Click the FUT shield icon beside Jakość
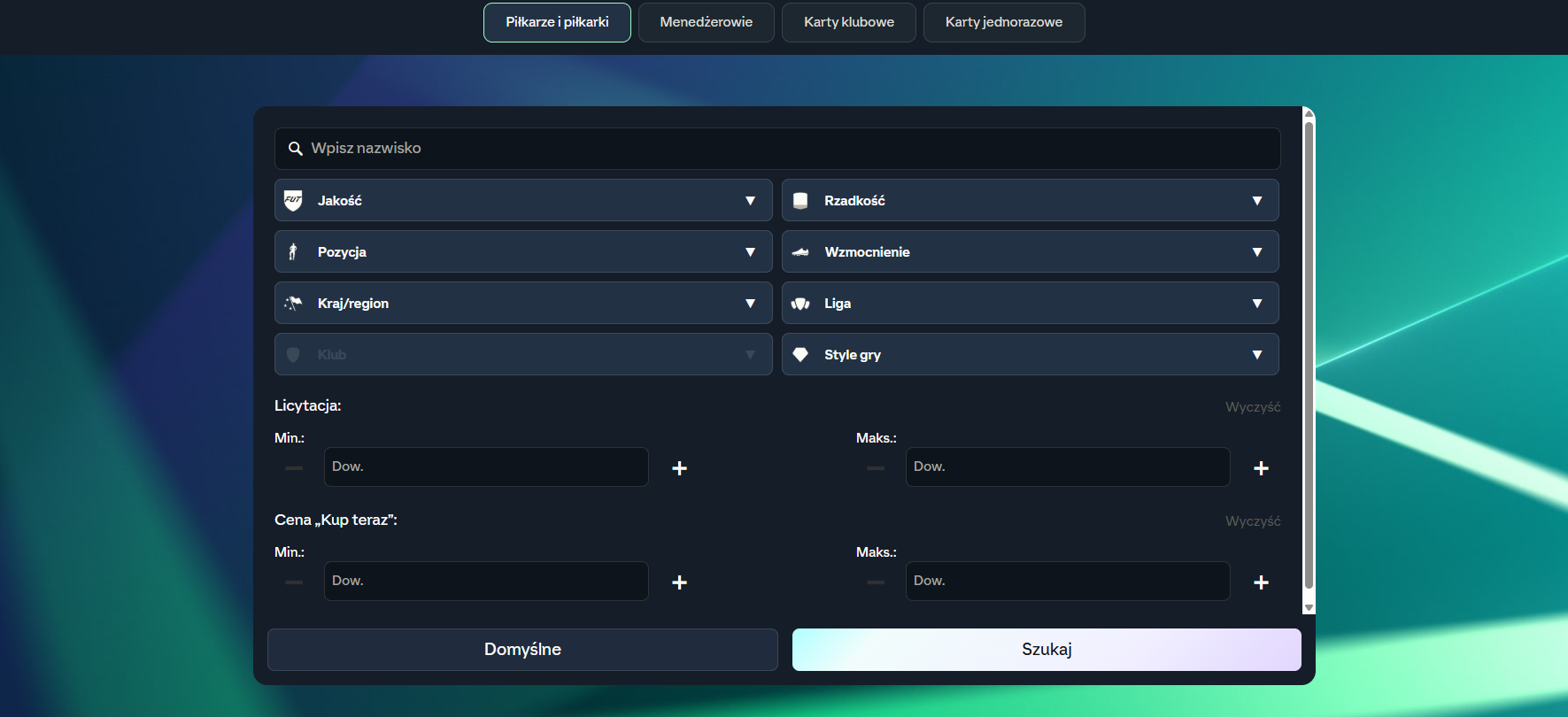The height and width of the screenshot is (717, 1568). pos(293,201)
